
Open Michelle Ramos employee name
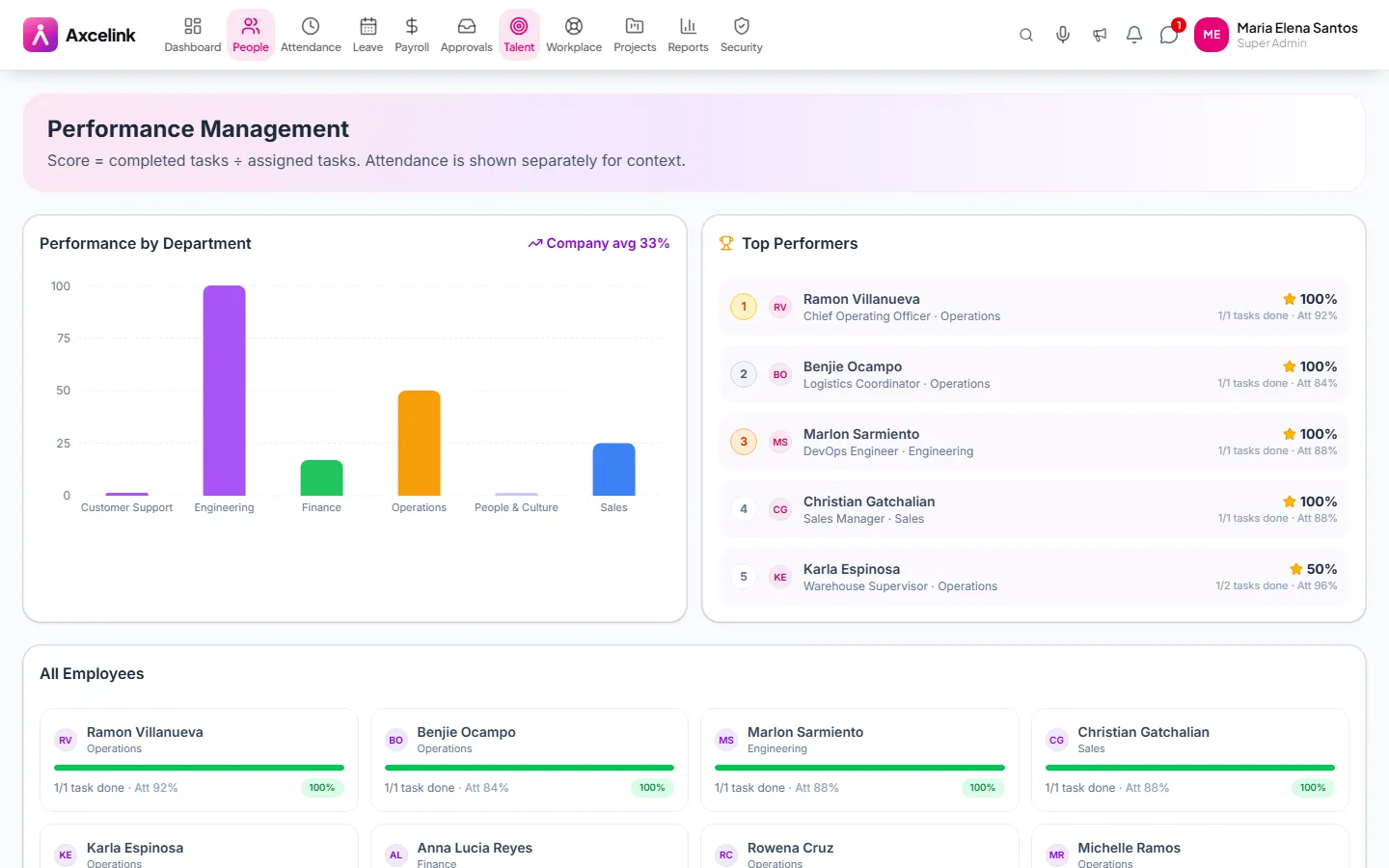point(1129,848)
